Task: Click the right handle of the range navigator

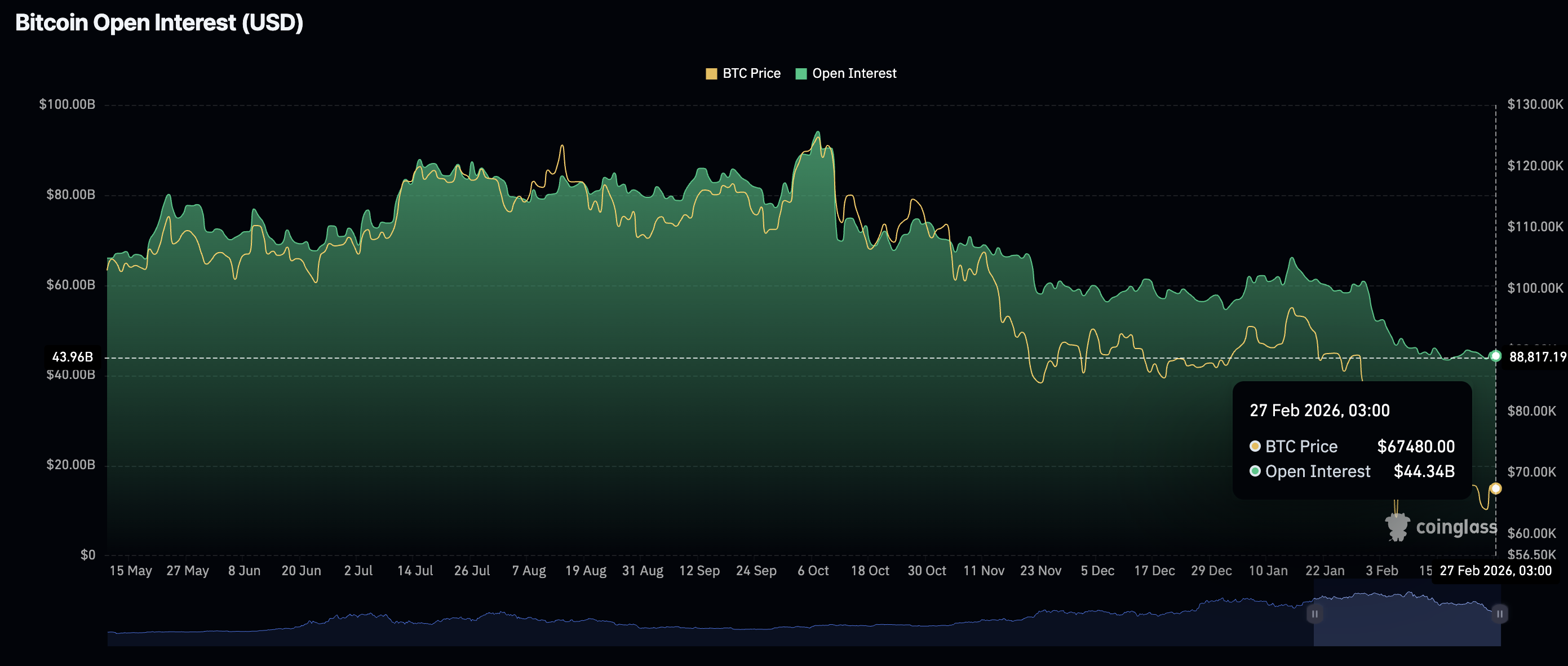Action: click(1500, 614)
